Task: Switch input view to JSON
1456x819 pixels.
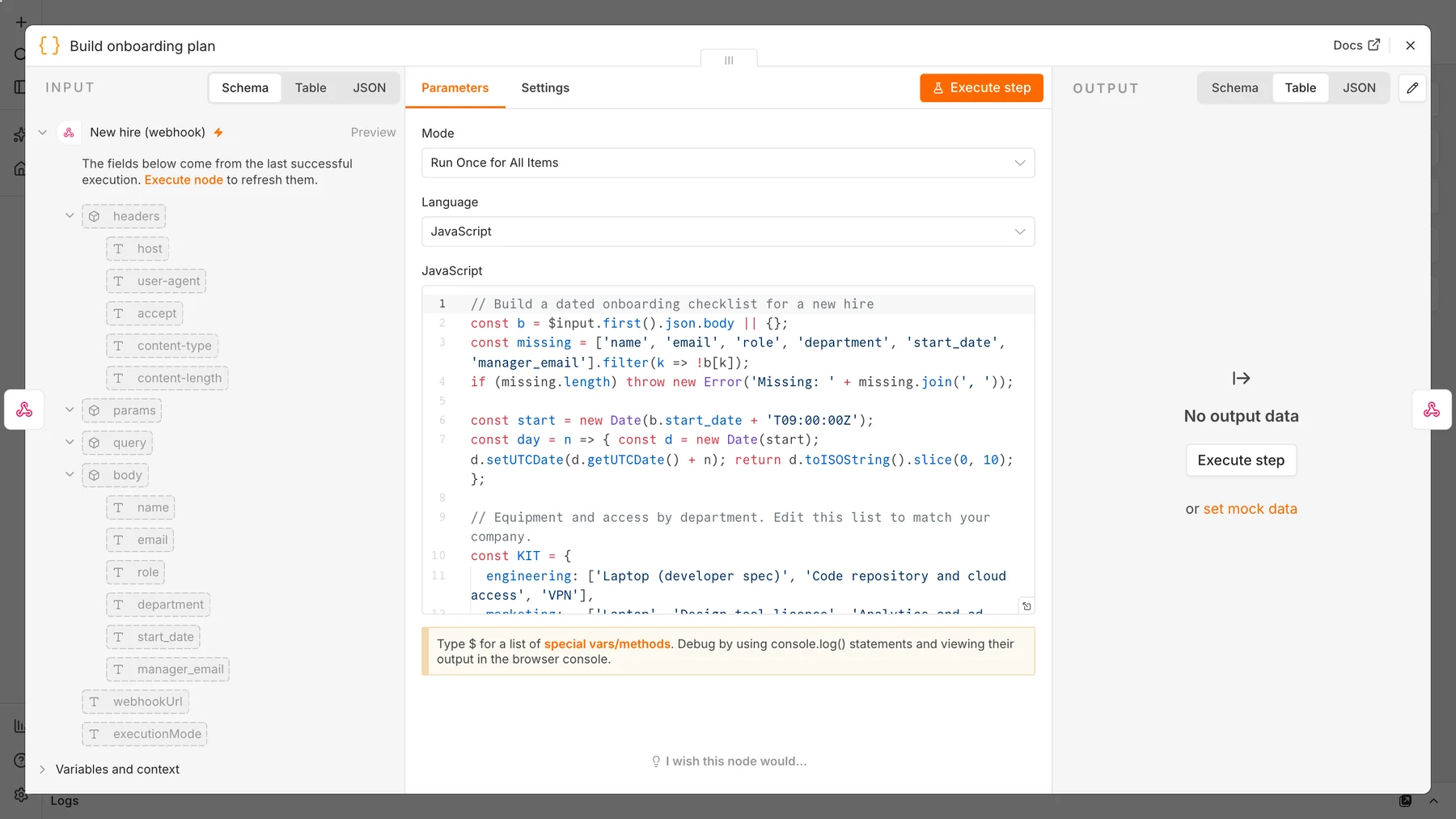Action: click(370, 87)
